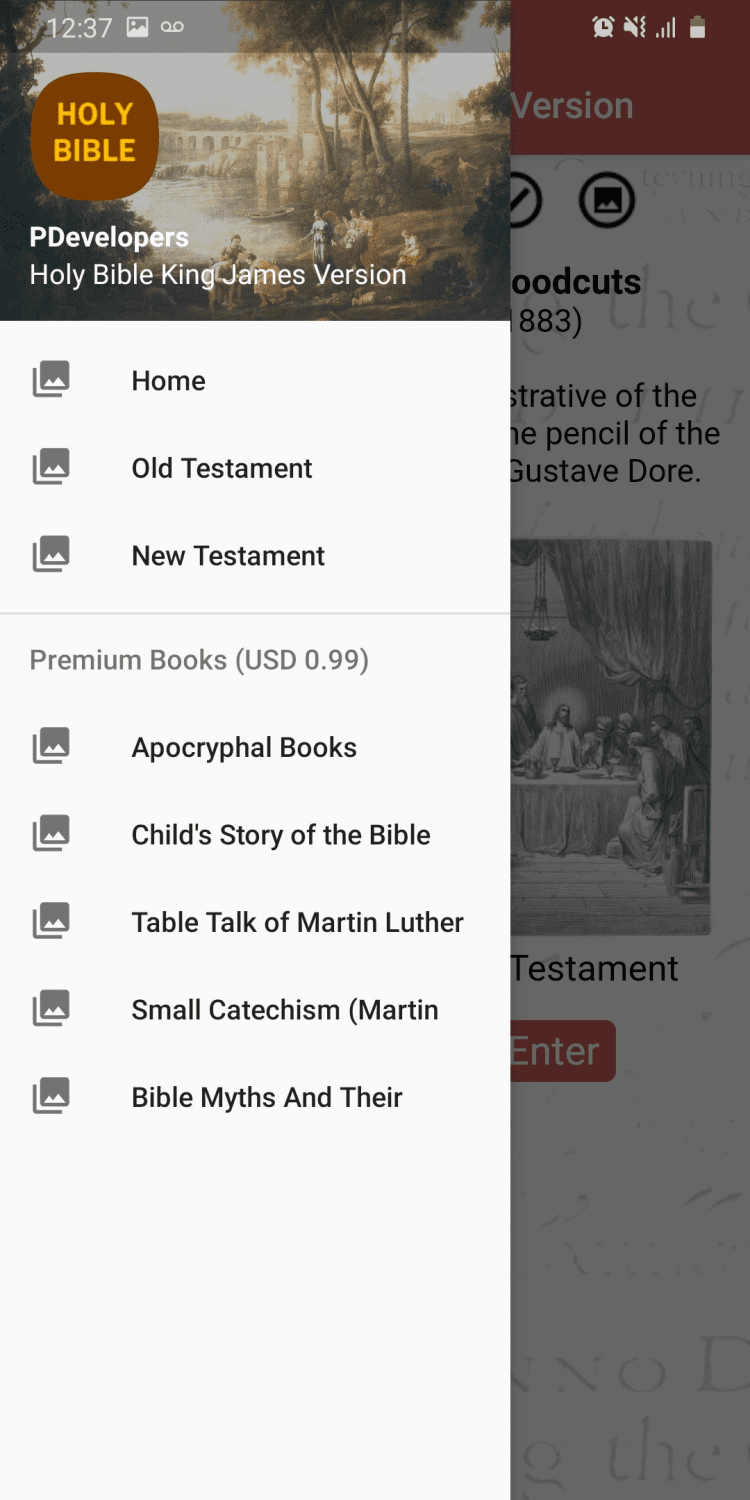Tap the Apocryphal Books image icon
This screenshot has height=1500, width=750.
(51, 747)
